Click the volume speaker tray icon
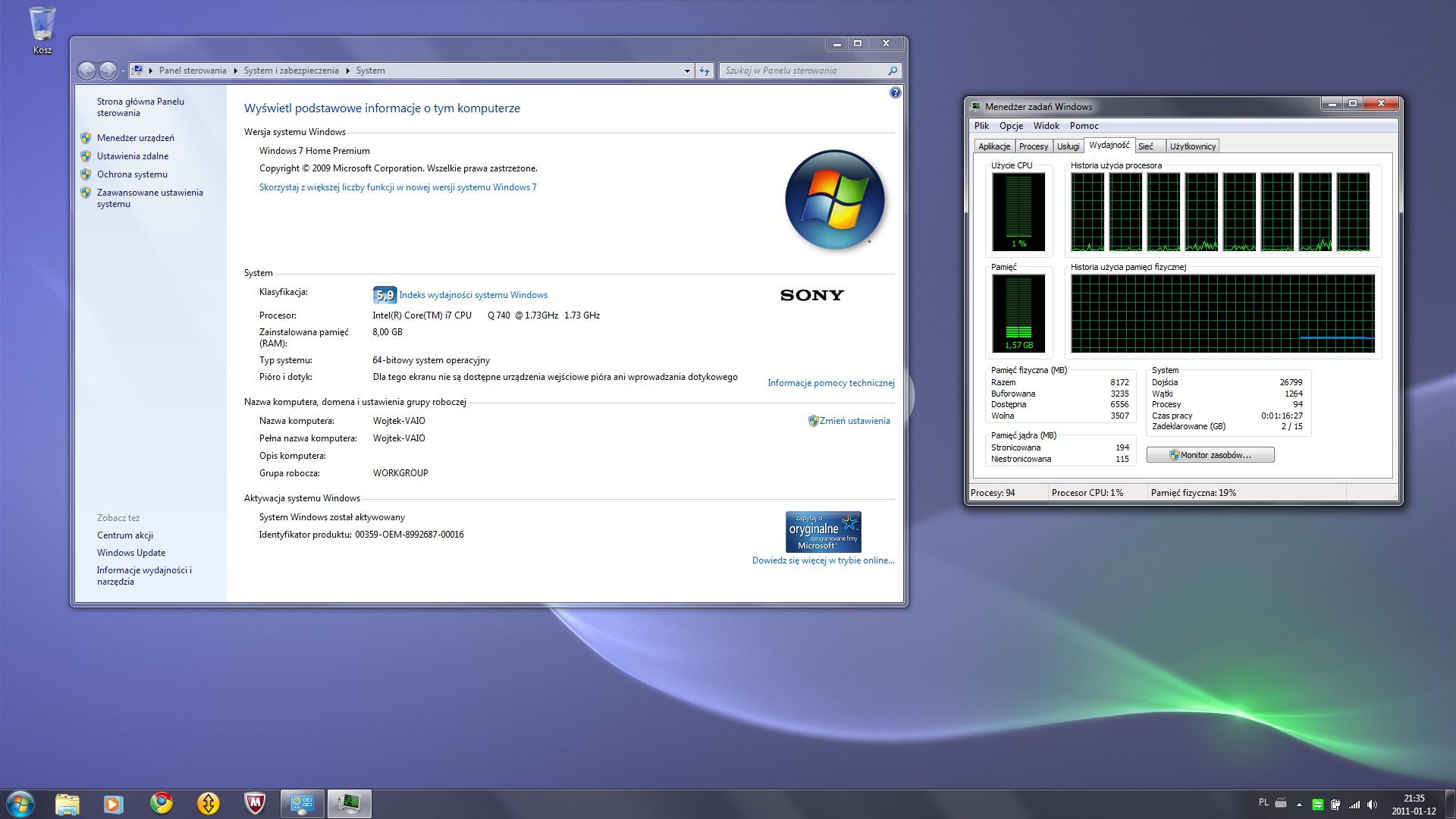The height and width of the screenshot is (819, 1456). [x=1371, y=804]
